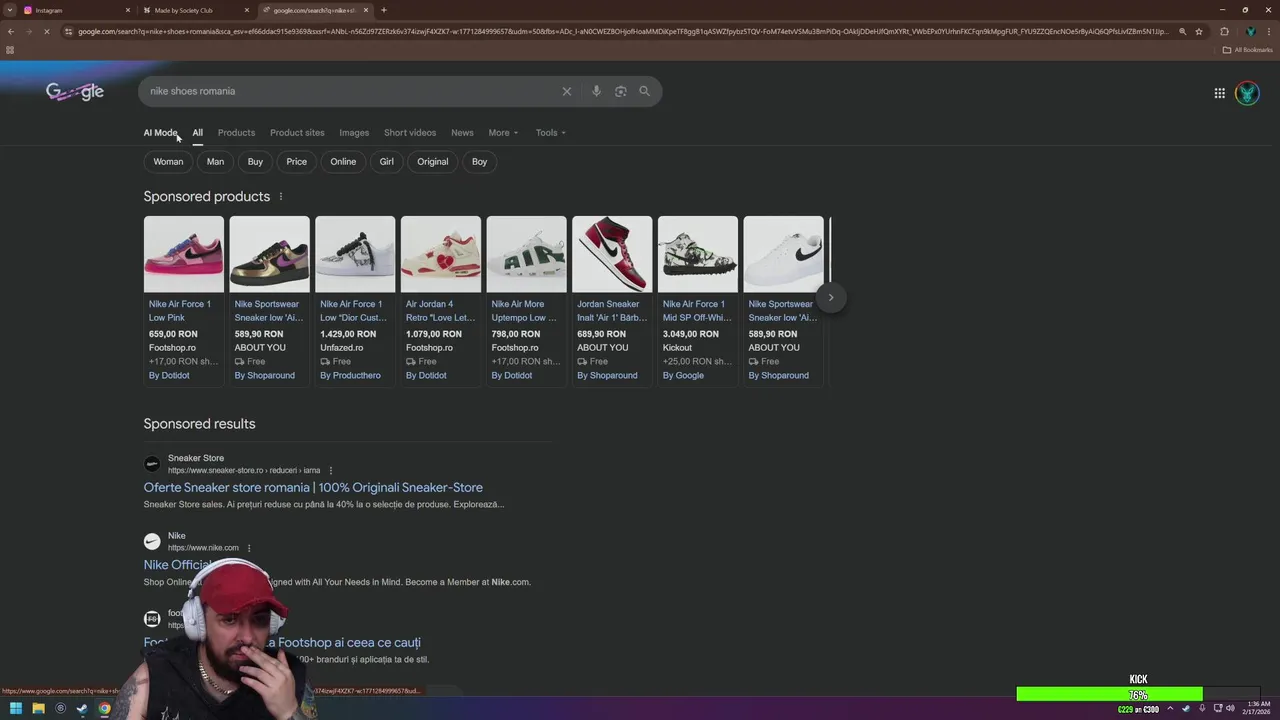The height and width of the screenshot is (720, 1280).
Task: Open taskbar clock and date
Action: click(x=1259, y=708)
